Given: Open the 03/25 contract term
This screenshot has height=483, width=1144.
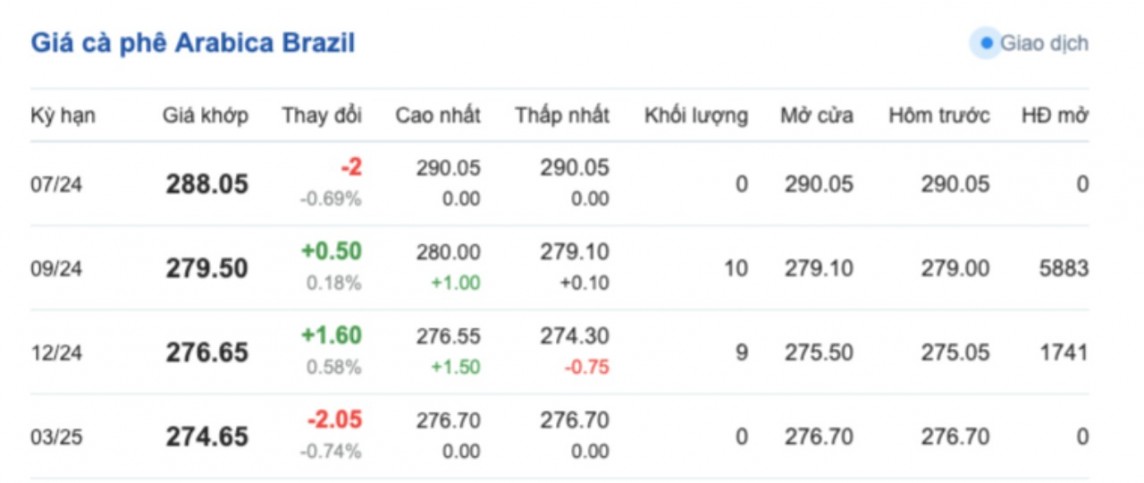Looking at the screenshot, I should pyautogui.click(x=55, y=437).
